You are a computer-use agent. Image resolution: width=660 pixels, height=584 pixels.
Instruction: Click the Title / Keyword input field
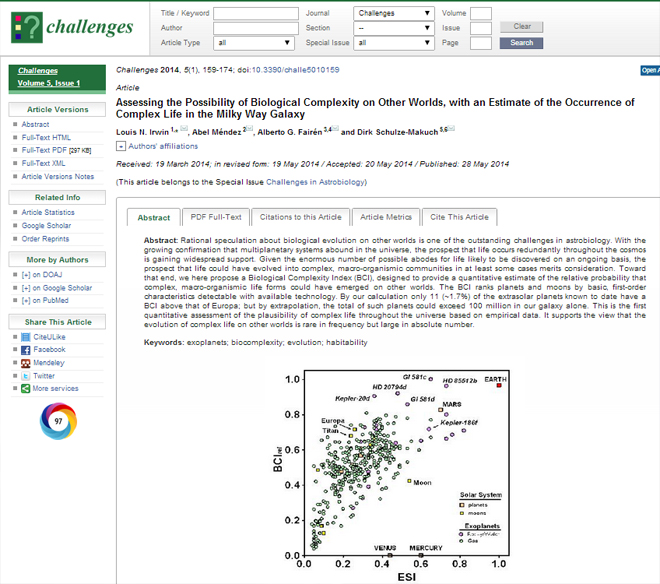pos(254,14)
